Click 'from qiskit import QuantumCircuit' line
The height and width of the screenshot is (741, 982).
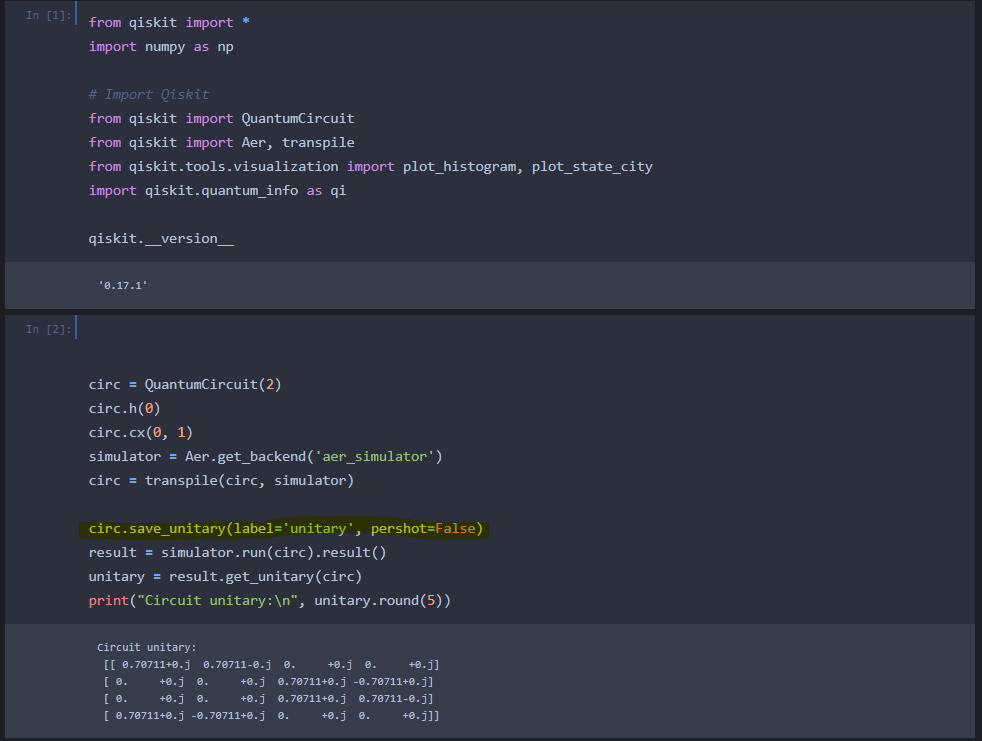221,118
